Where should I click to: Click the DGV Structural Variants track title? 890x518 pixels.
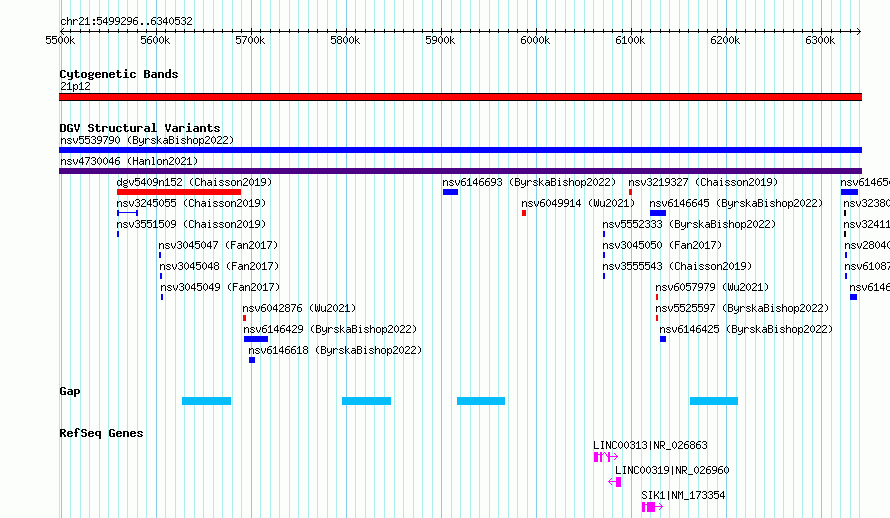tap(140, 128)
